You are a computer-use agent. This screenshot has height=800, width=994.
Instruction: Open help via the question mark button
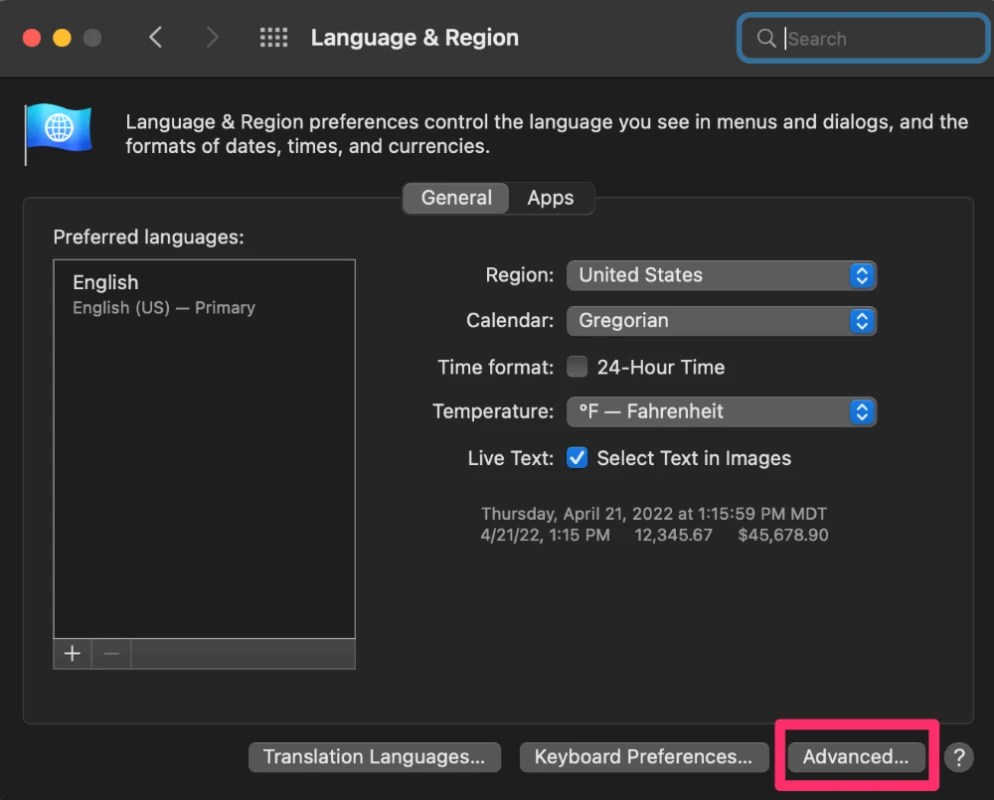coord(958,757)
